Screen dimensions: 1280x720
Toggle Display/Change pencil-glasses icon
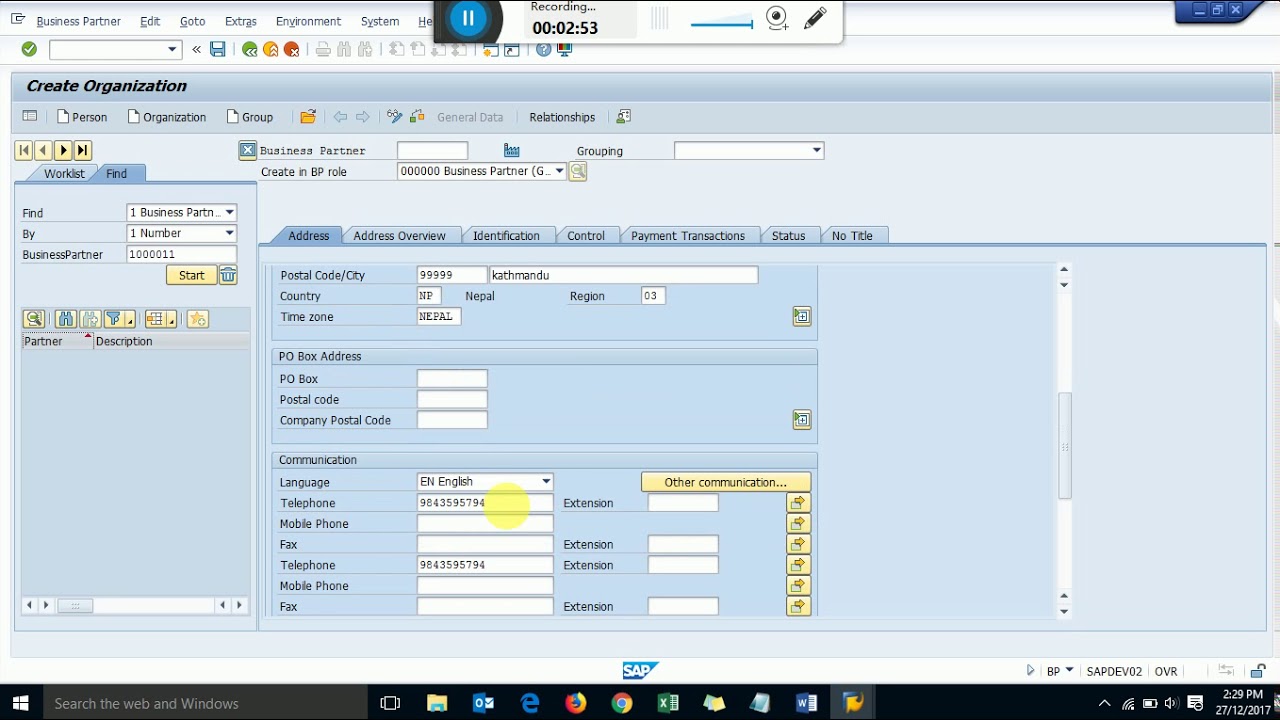pyautogui.click(x=394, y=117)
